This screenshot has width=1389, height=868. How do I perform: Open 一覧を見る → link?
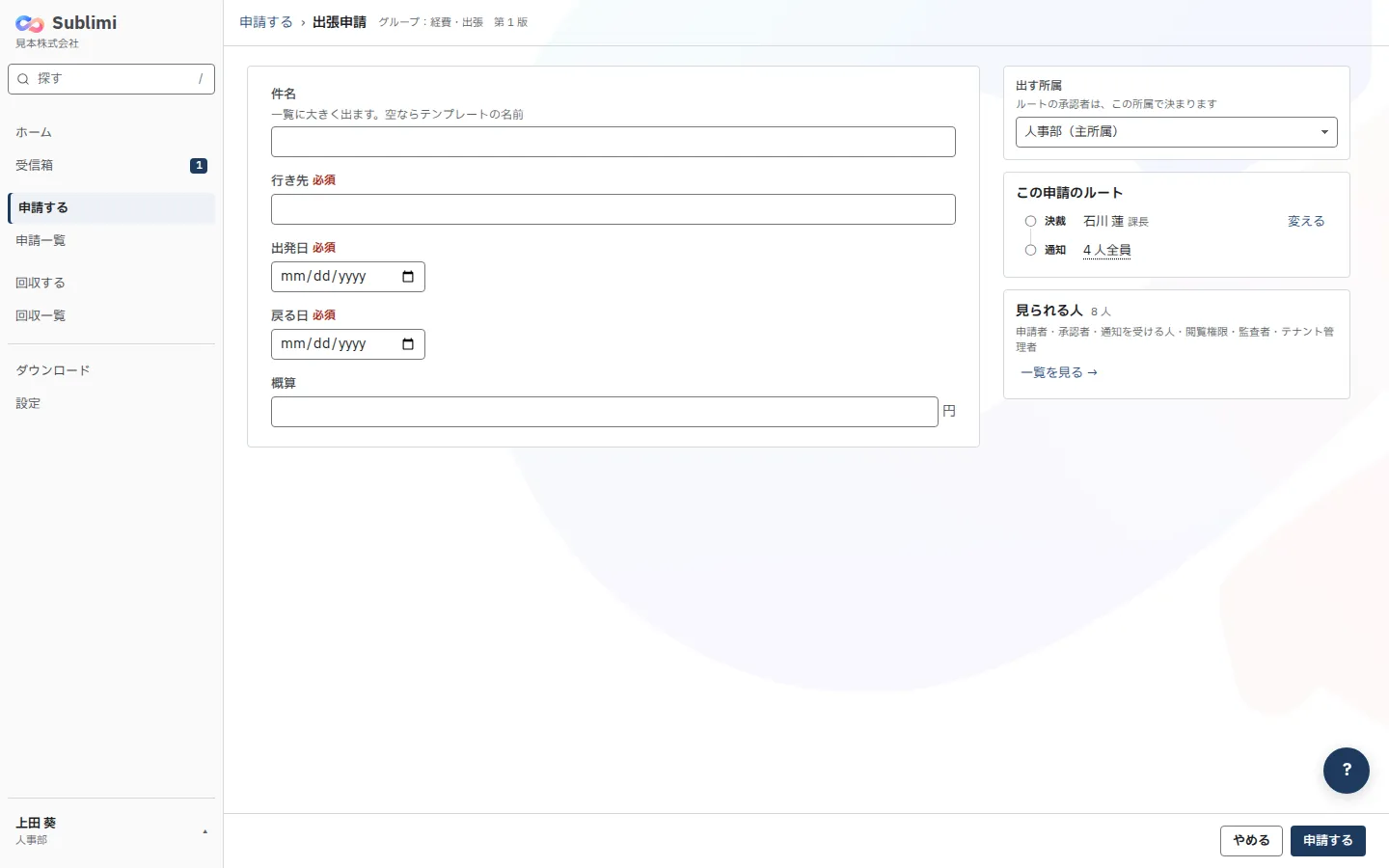(x=1059, y=372)
